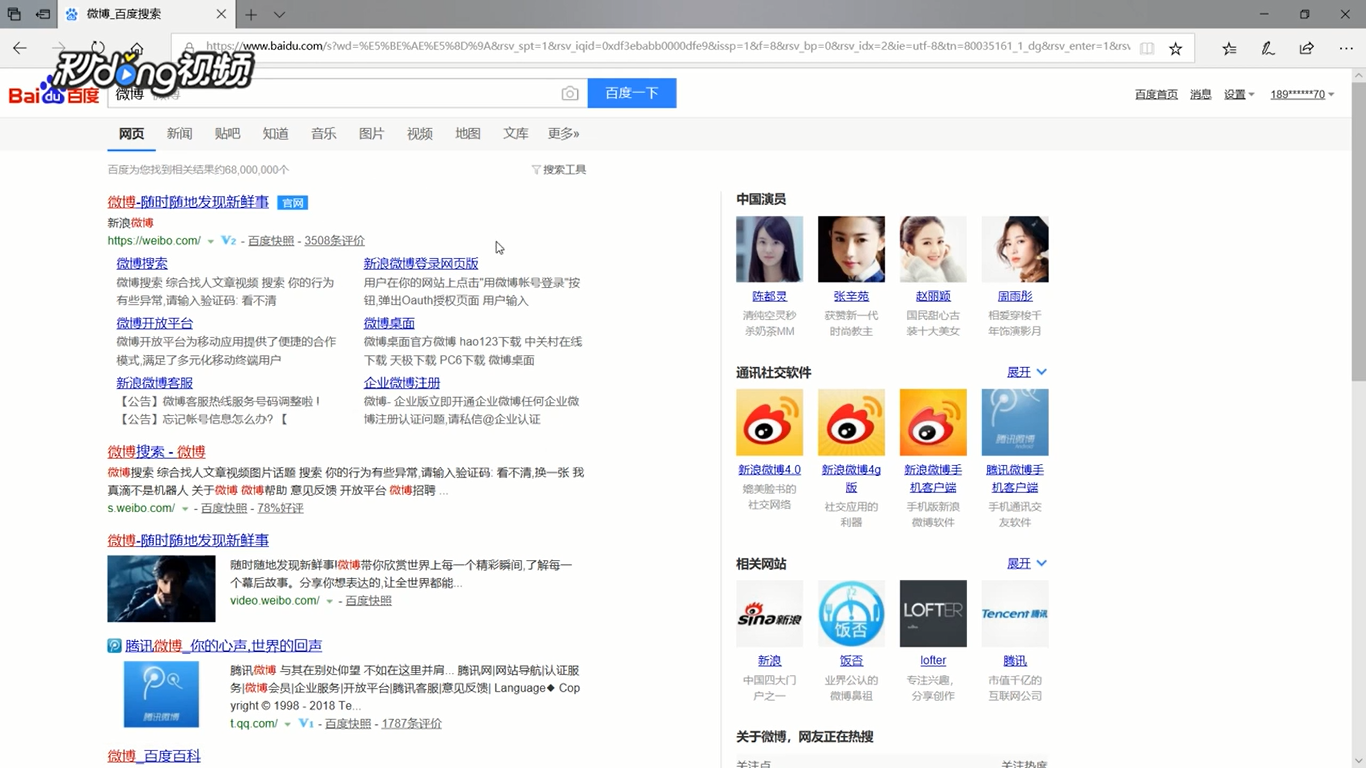Close the 微博_百度搜索 tab

point(221,14)
